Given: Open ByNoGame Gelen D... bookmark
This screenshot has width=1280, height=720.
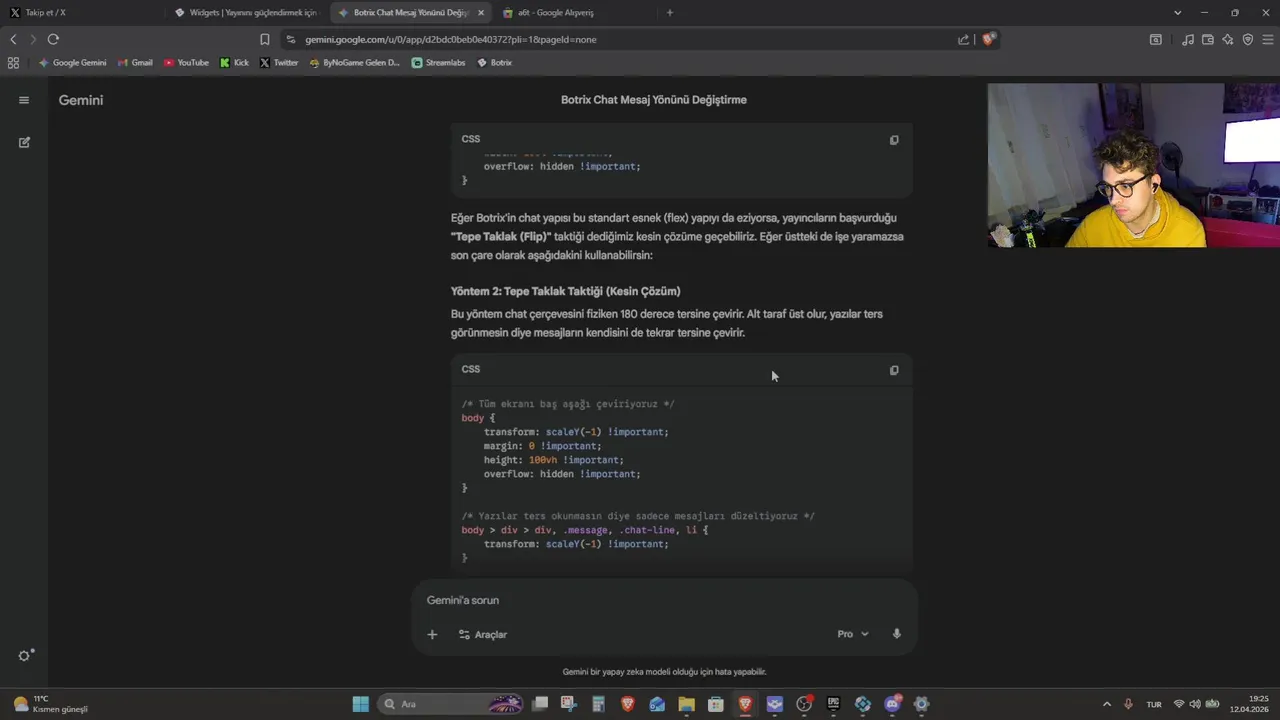Looking at the screenshot, I should point(354,62).
